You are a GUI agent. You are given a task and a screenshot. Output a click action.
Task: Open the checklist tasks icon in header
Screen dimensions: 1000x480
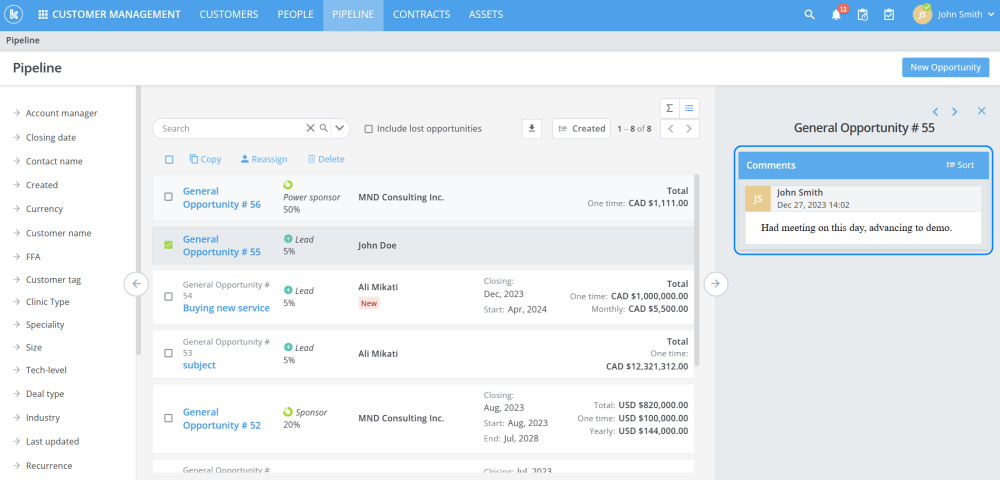889,15
